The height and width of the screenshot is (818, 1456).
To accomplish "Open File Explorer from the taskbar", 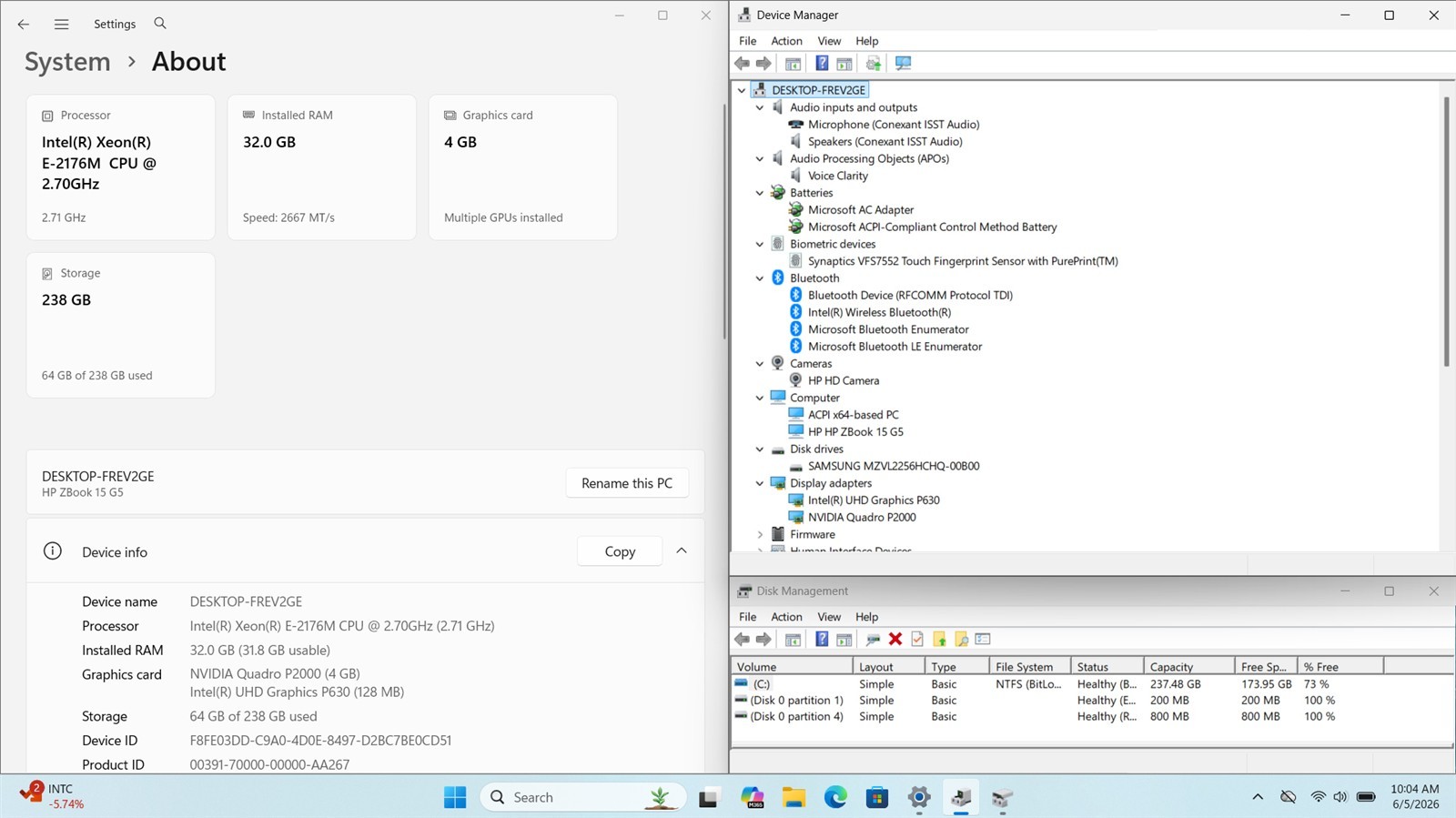I will 794,798.
